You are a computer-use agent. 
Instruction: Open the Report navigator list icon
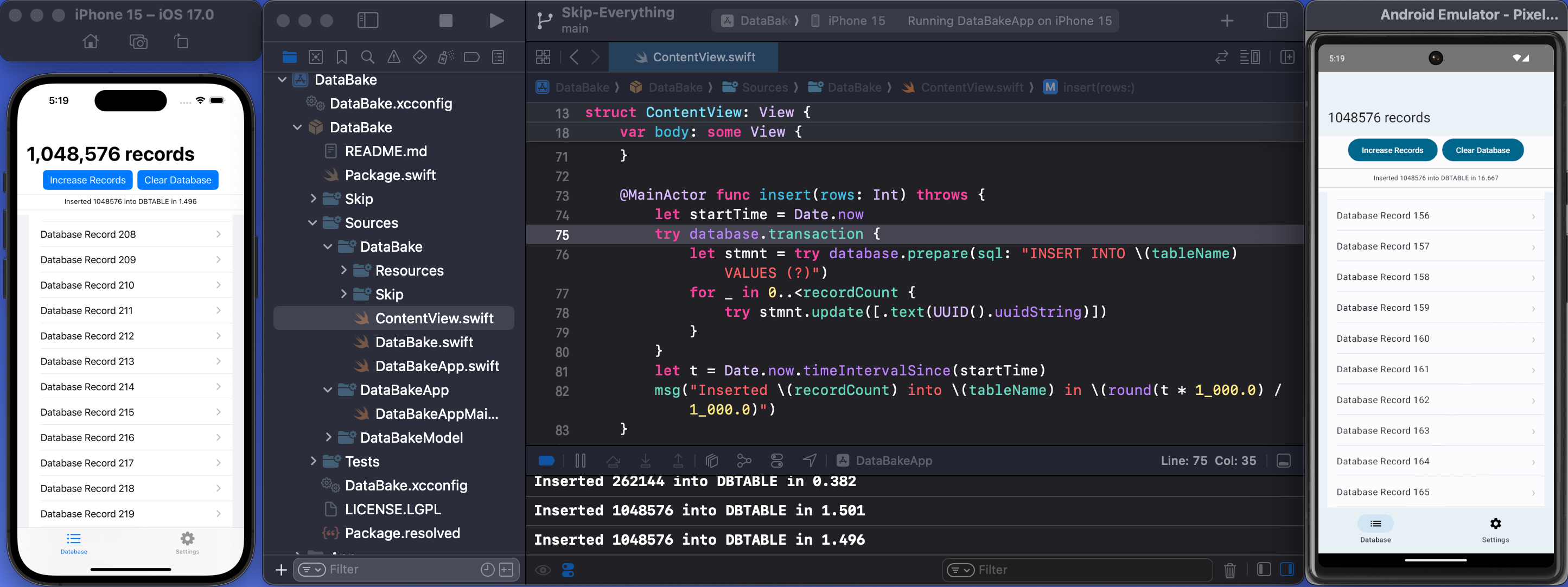[498, 56]
